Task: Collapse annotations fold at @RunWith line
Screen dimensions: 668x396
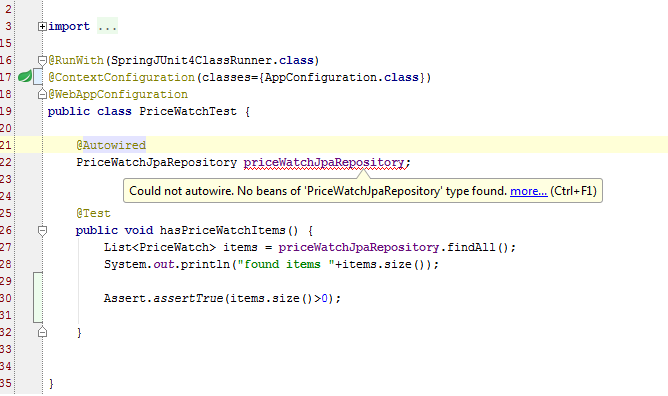Action: pyautogui.click(x=42, y=61)
